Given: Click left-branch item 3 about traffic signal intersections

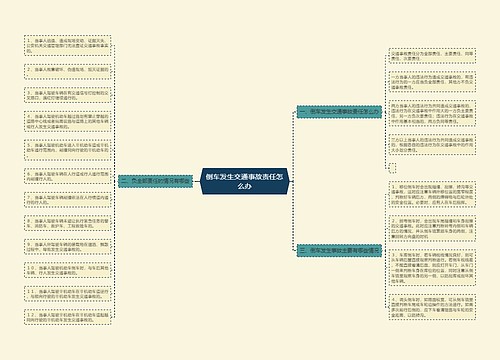Looking at the screenshot, I should (68, 95).
